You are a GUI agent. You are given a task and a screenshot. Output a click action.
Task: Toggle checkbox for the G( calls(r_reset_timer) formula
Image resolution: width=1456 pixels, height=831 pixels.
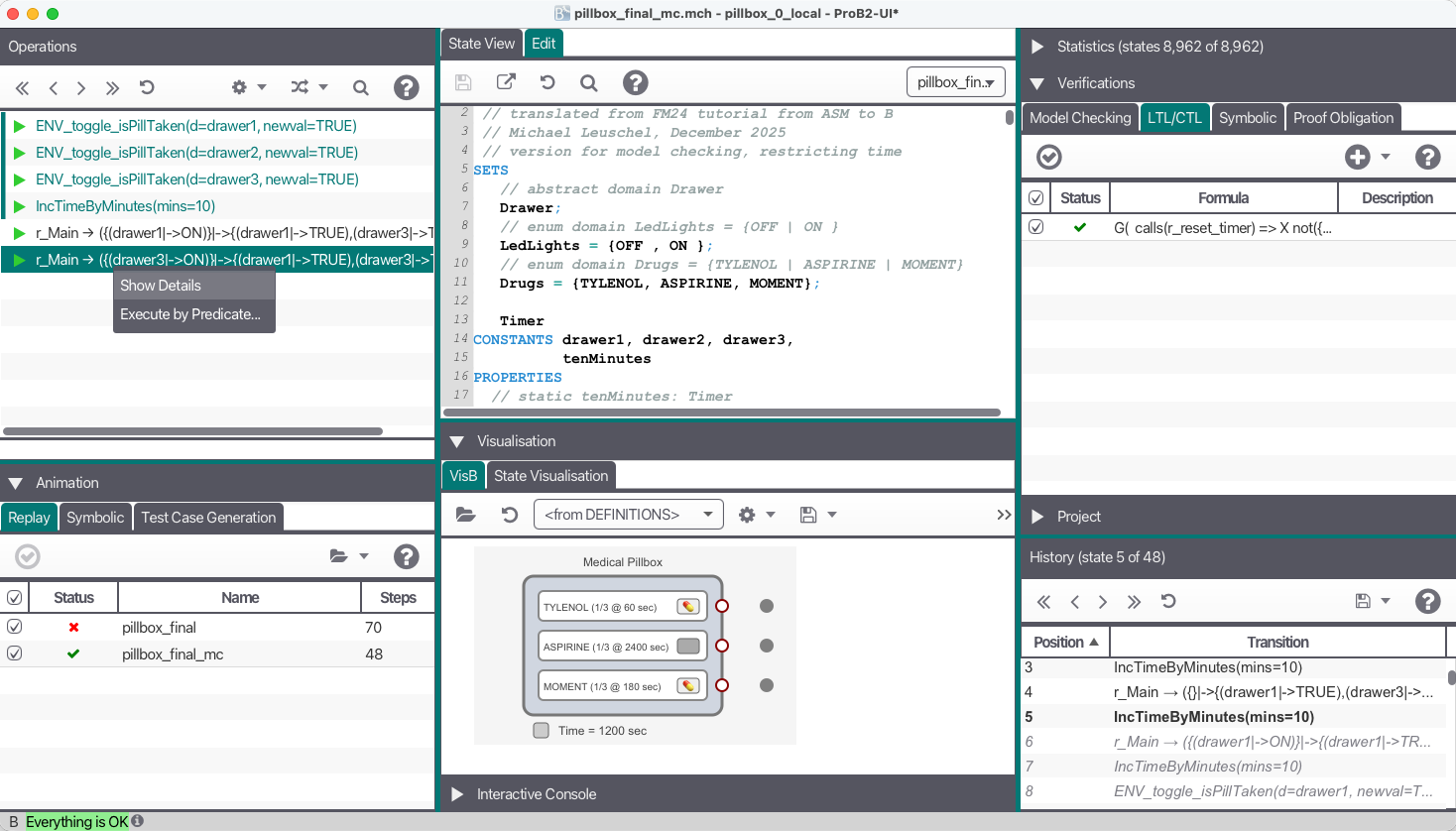click(x=1036, y=227)
